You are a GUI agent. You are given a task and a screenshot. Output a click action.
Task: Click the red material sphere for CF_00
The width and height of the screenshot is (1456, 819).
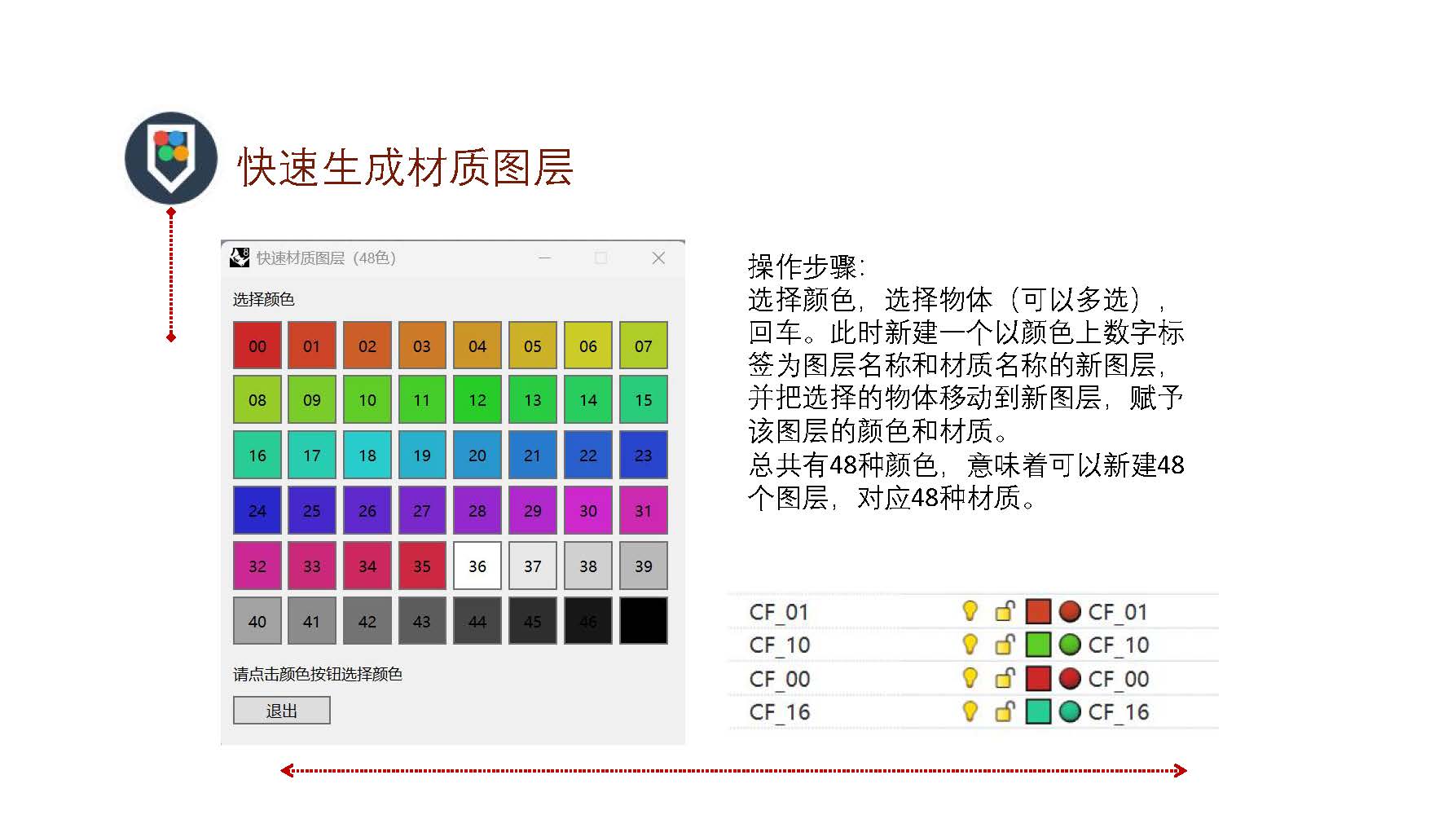1069,678
